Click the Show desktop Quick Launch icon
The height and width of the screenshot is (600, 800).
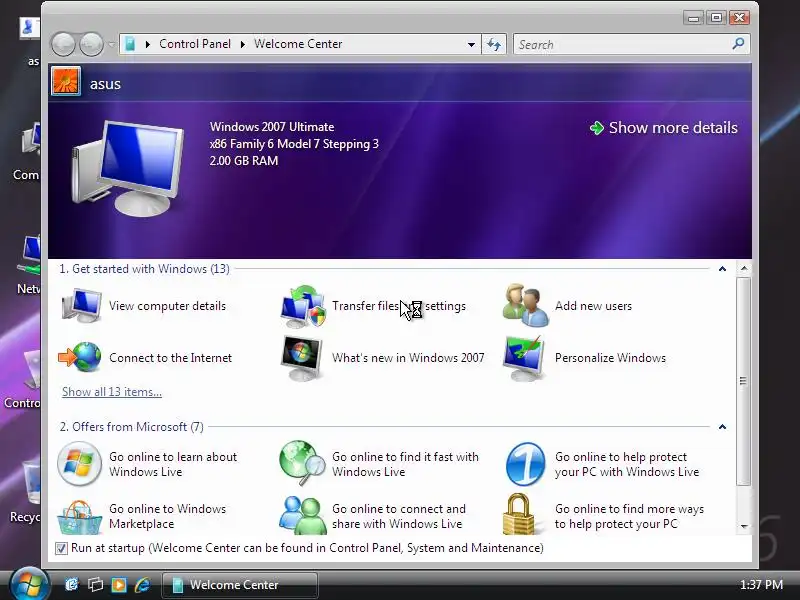72,585
